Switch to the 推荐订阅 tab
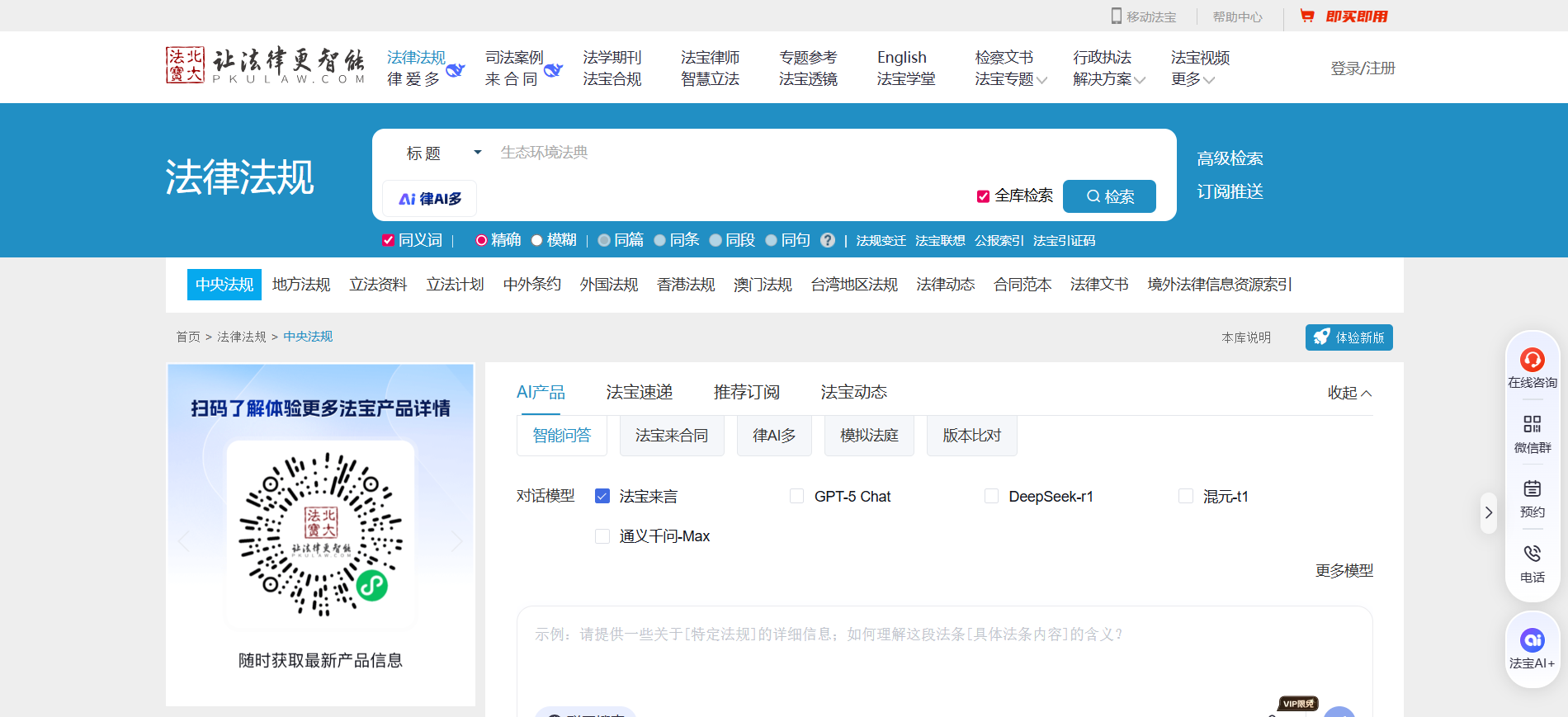 coord(747,392)
